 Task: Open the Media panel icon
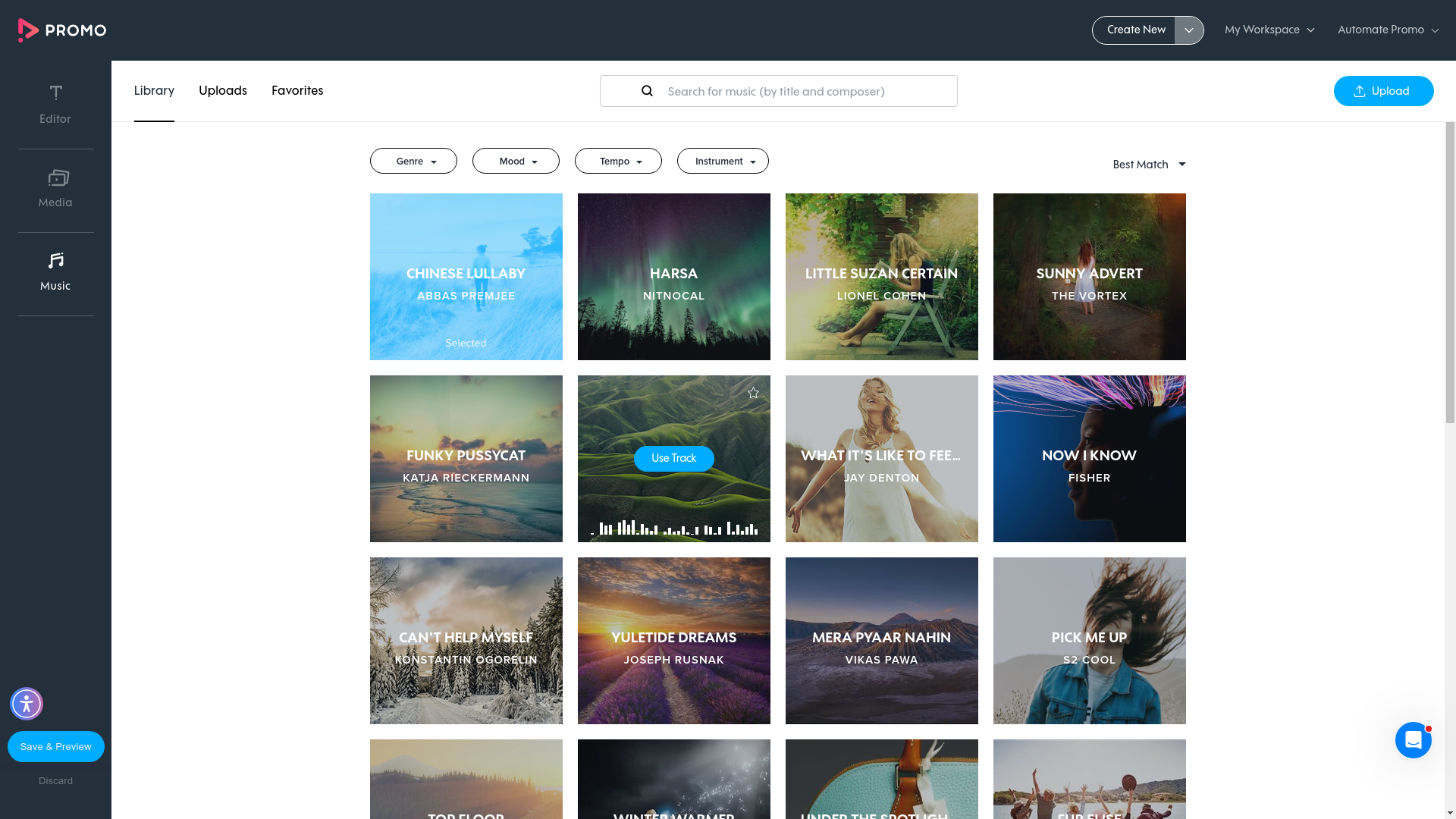coord(58,178)
